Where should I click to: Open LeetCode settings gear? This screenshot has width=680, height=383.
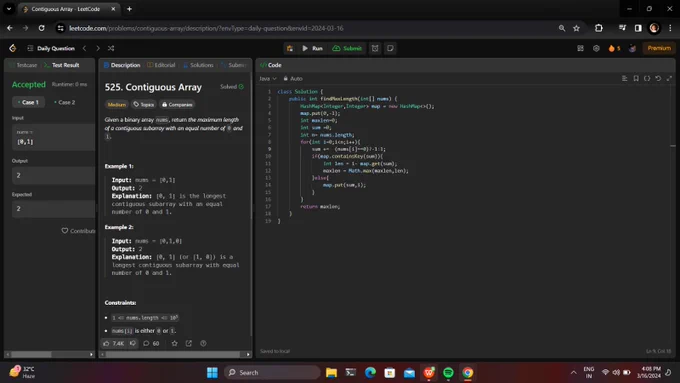point(596,48)
